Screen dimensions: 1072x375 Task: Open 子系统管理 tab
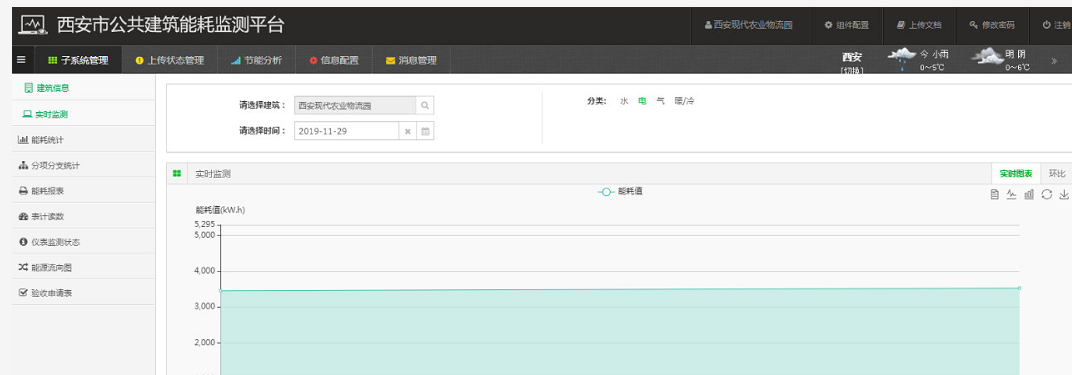click(78, 60)
